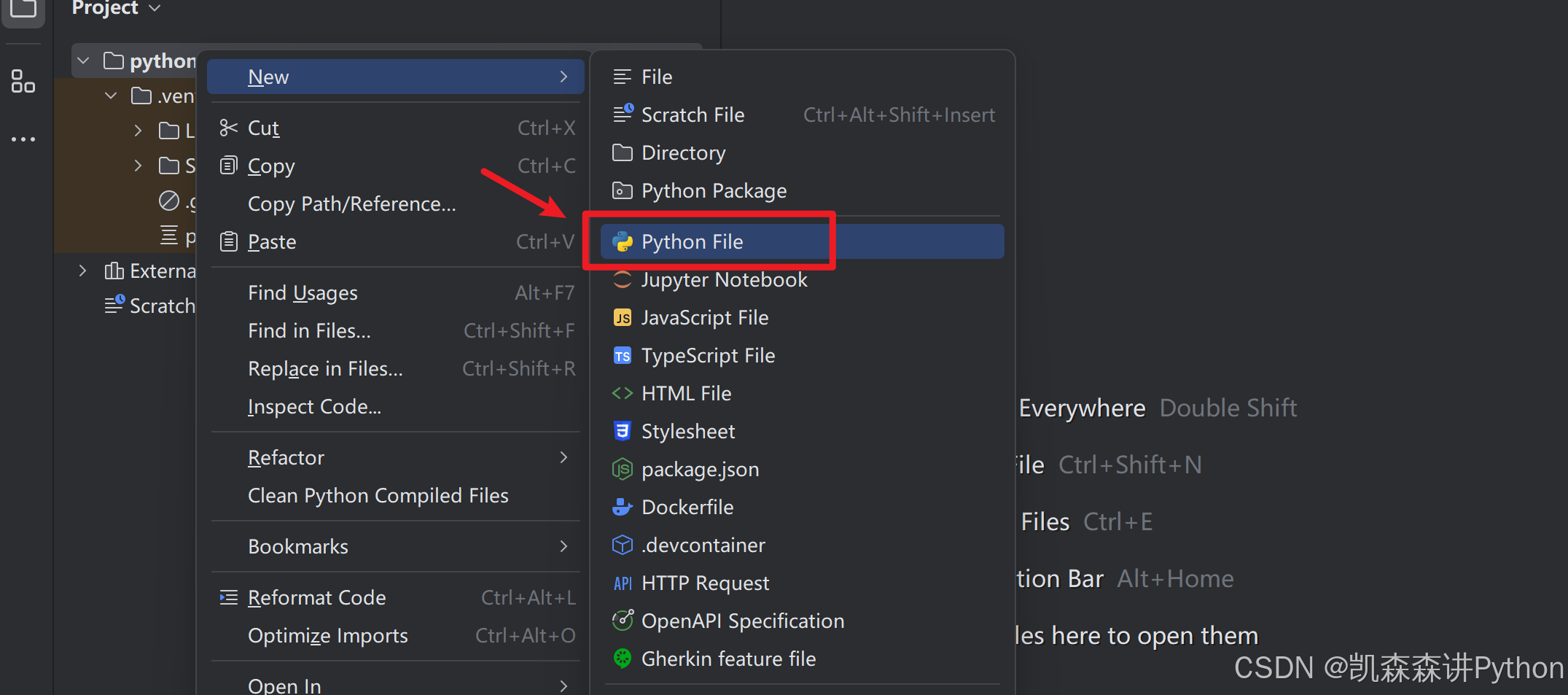The width and height of the screenshot is (1568, 695).
Task: Click the Jupyter Notebook icon
Action: pyautogui.click(x=623, y=280)
